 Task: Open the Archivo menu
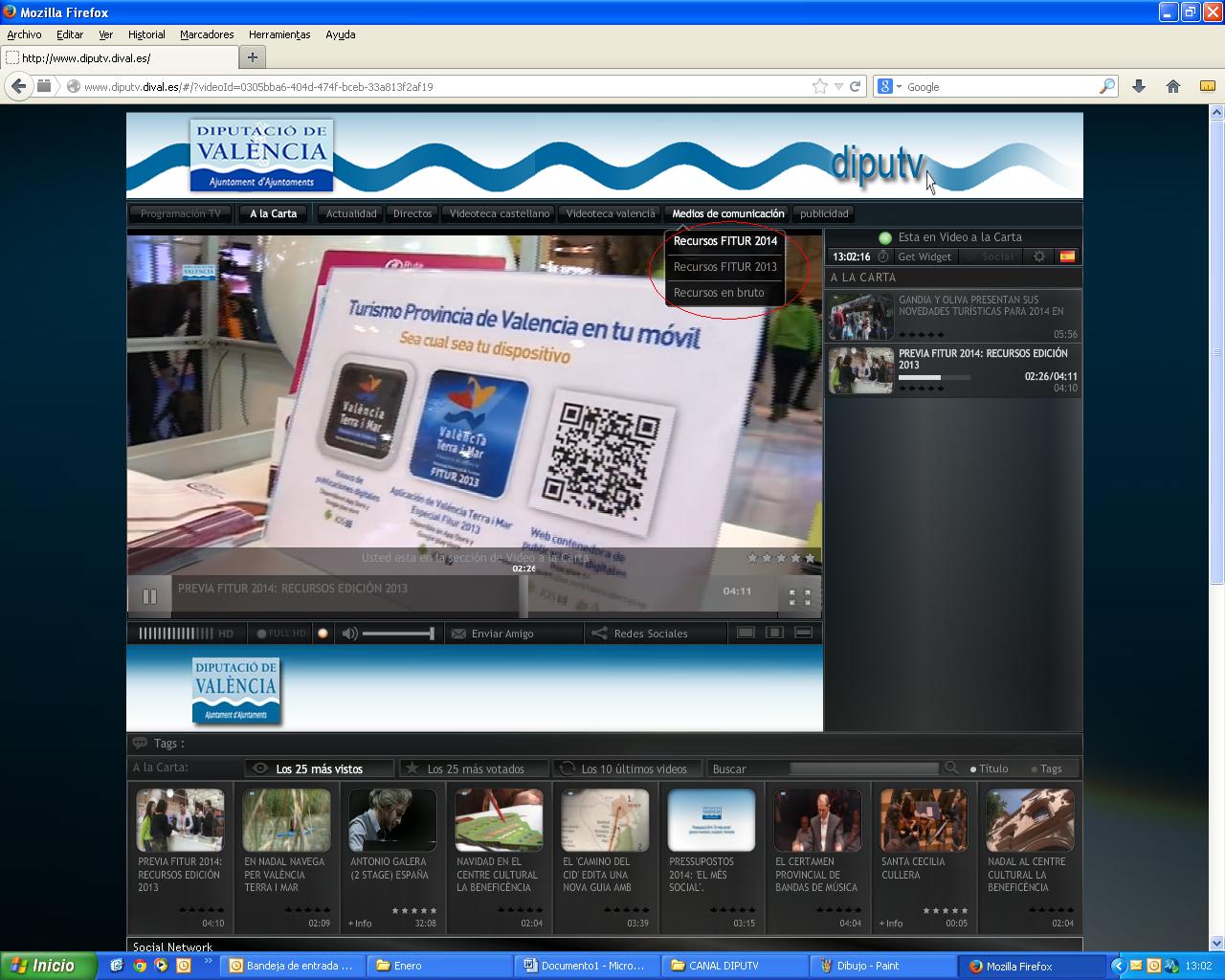(24, 34)
